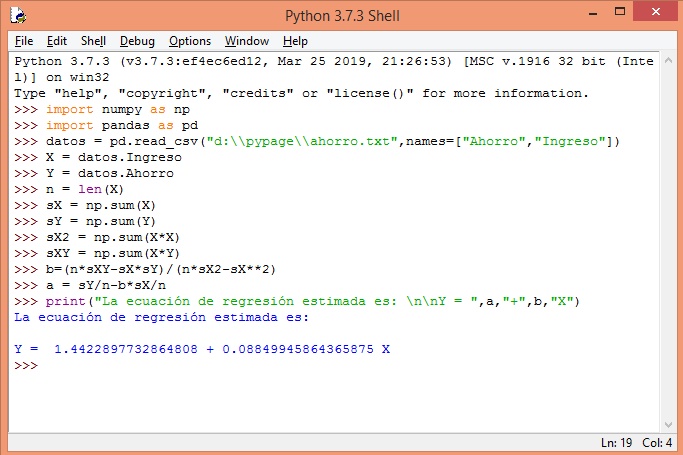Minimize the Python Shell window
The image size is (683, 455).
point(593,13)
